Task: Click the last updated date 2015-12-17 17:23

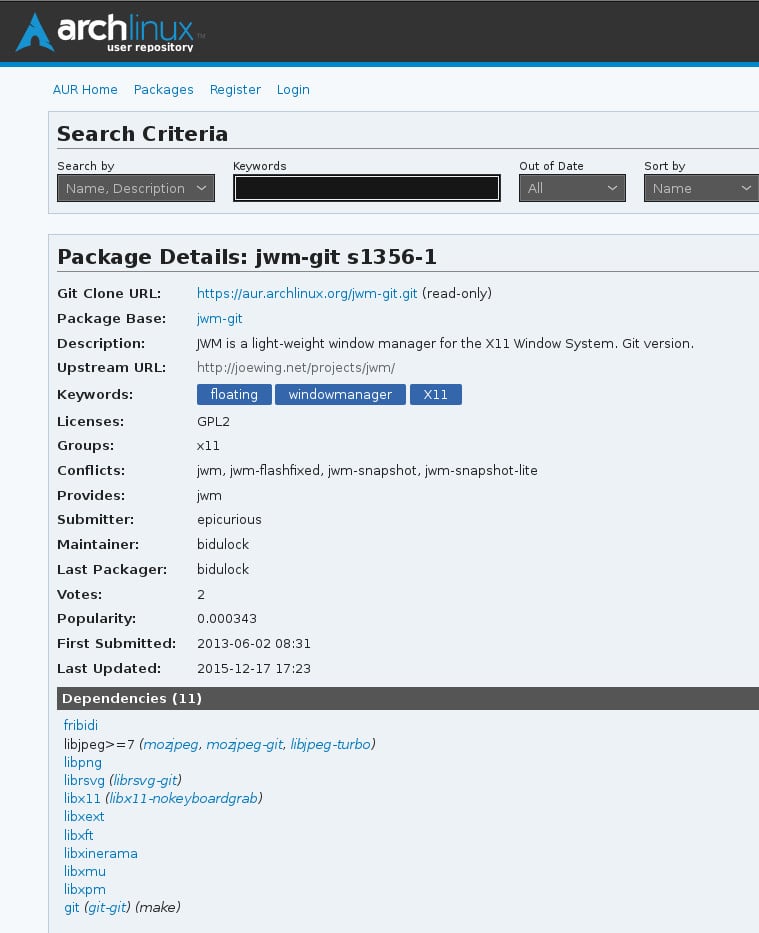Action: pos(254,669)
